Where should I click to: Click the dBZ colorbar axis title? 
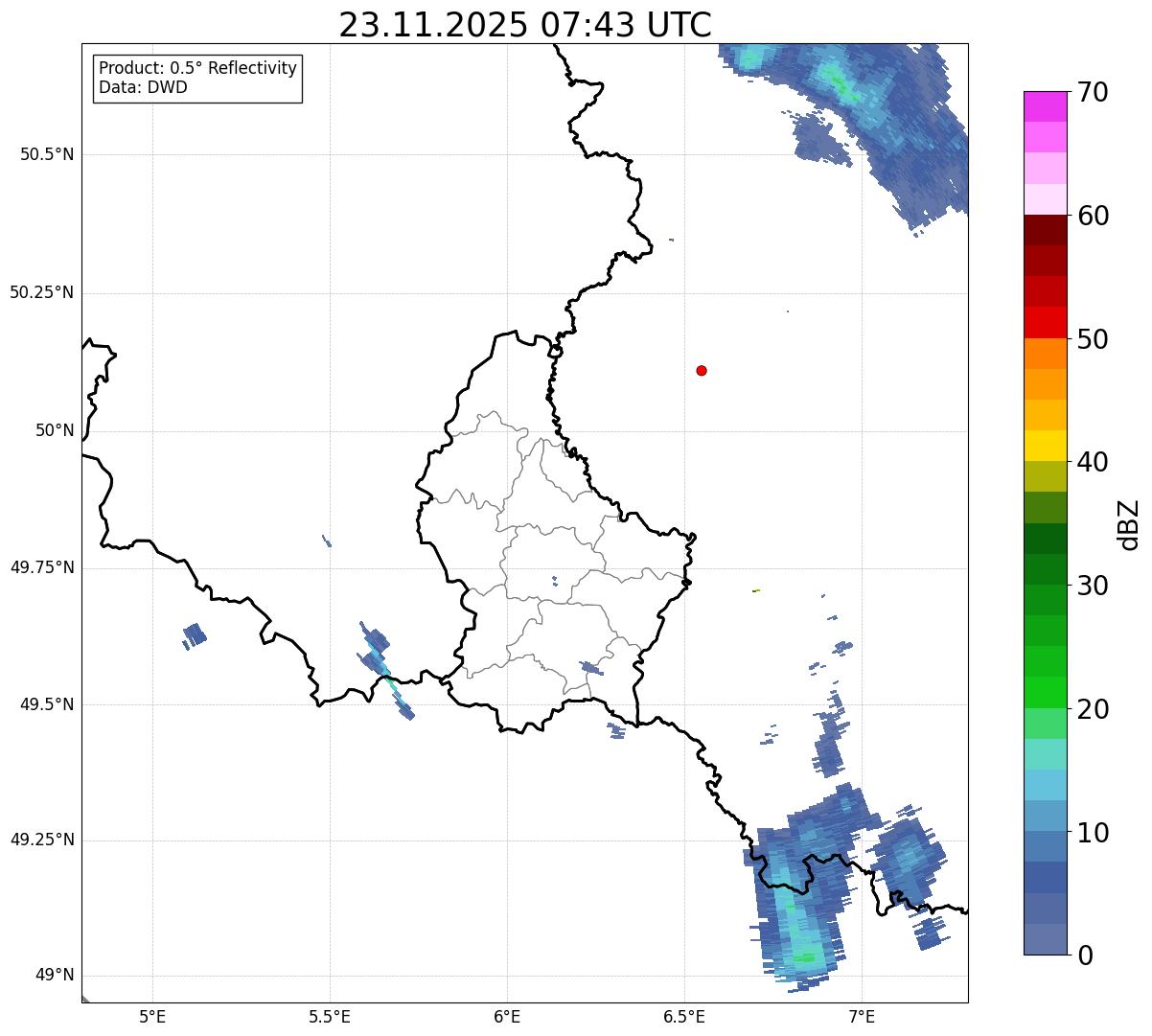click(x=1129, y=524)
